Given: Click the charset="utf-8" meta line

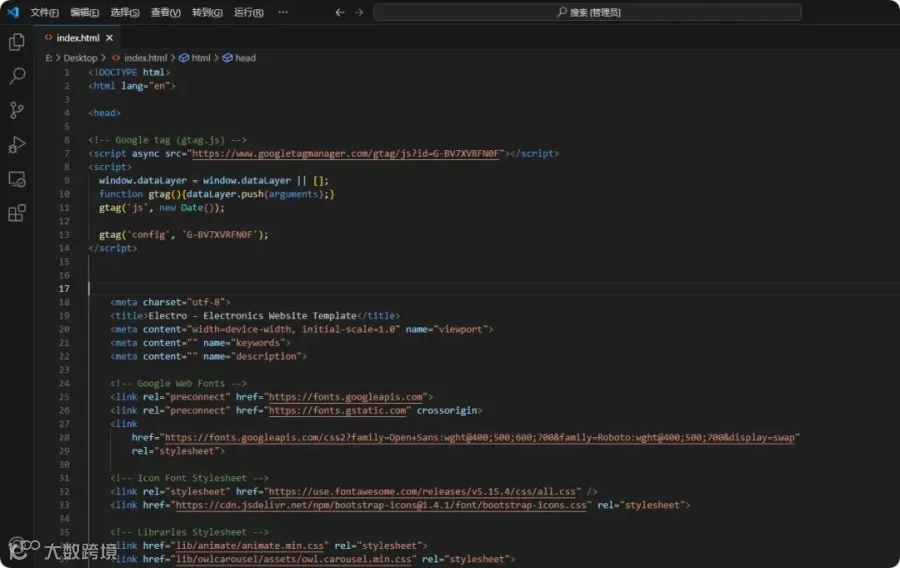Looking at the screenshot, I should pyautogui.click(x=170, y=302).
